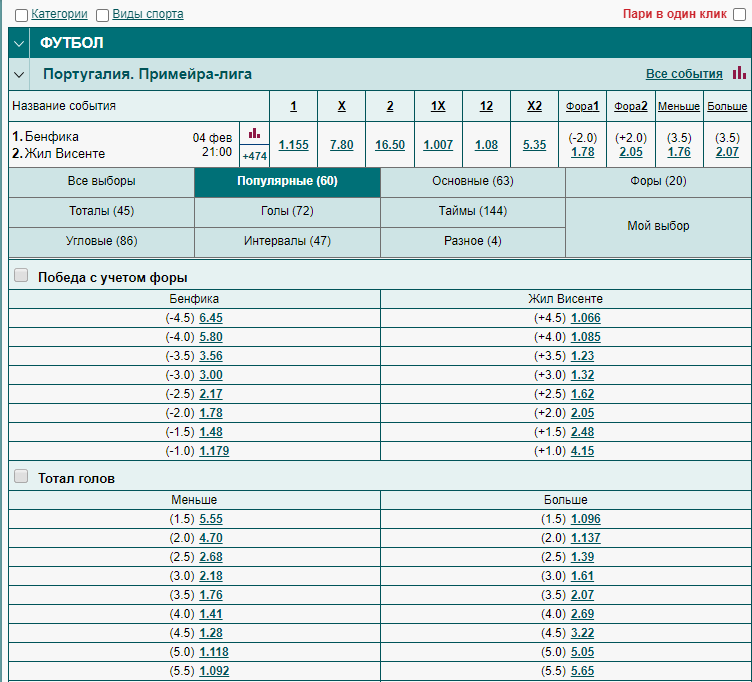
Task: Open the Мой выбор tab
Action: pos(658,226)
